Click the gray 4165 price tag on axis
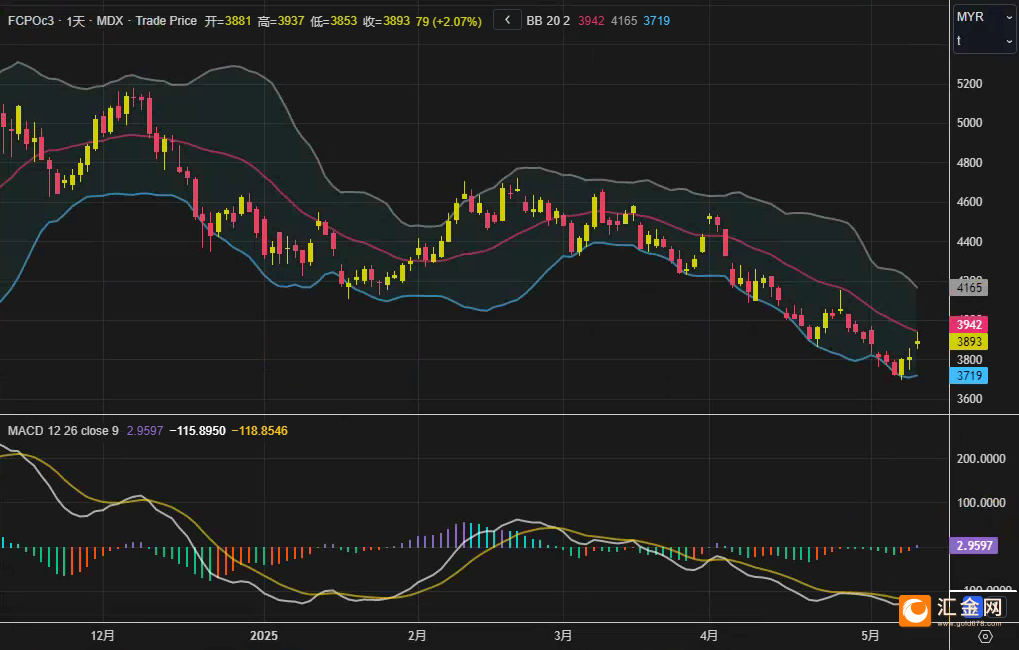The width and height of the screenshot is (1019, 650). point(969,287)
